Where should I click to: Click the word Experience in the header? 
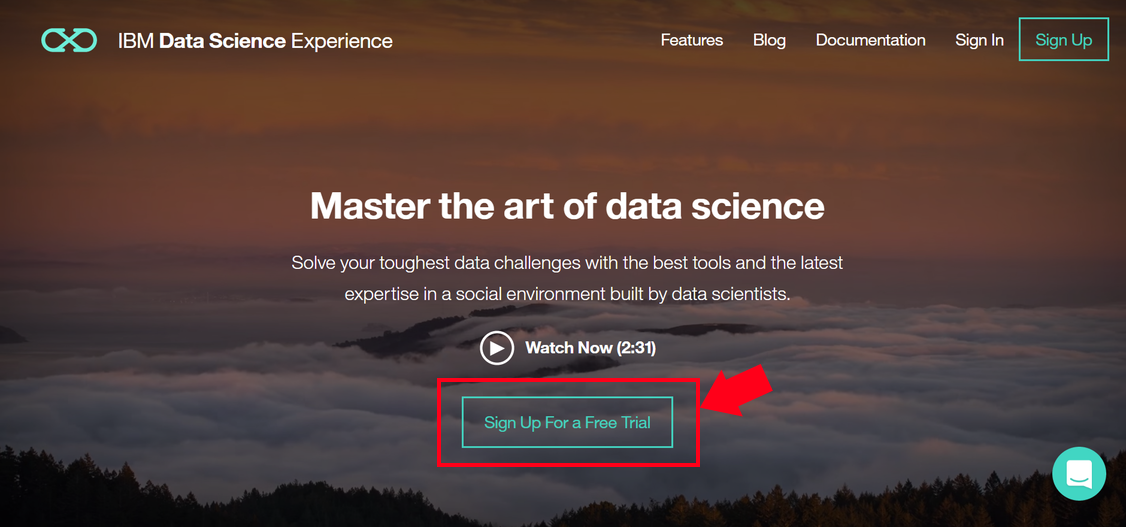342,42
